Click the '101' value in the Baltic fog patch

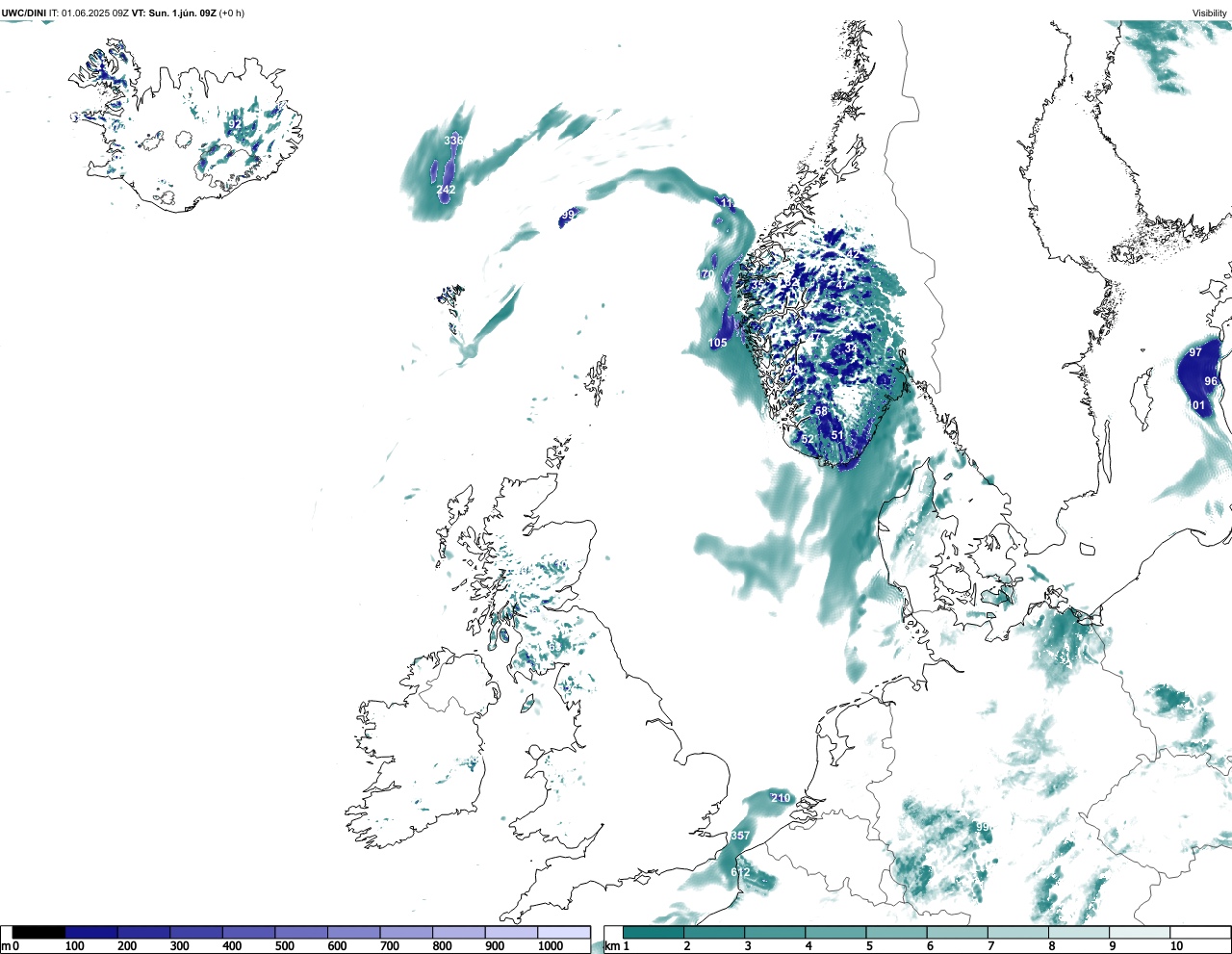1195,405
